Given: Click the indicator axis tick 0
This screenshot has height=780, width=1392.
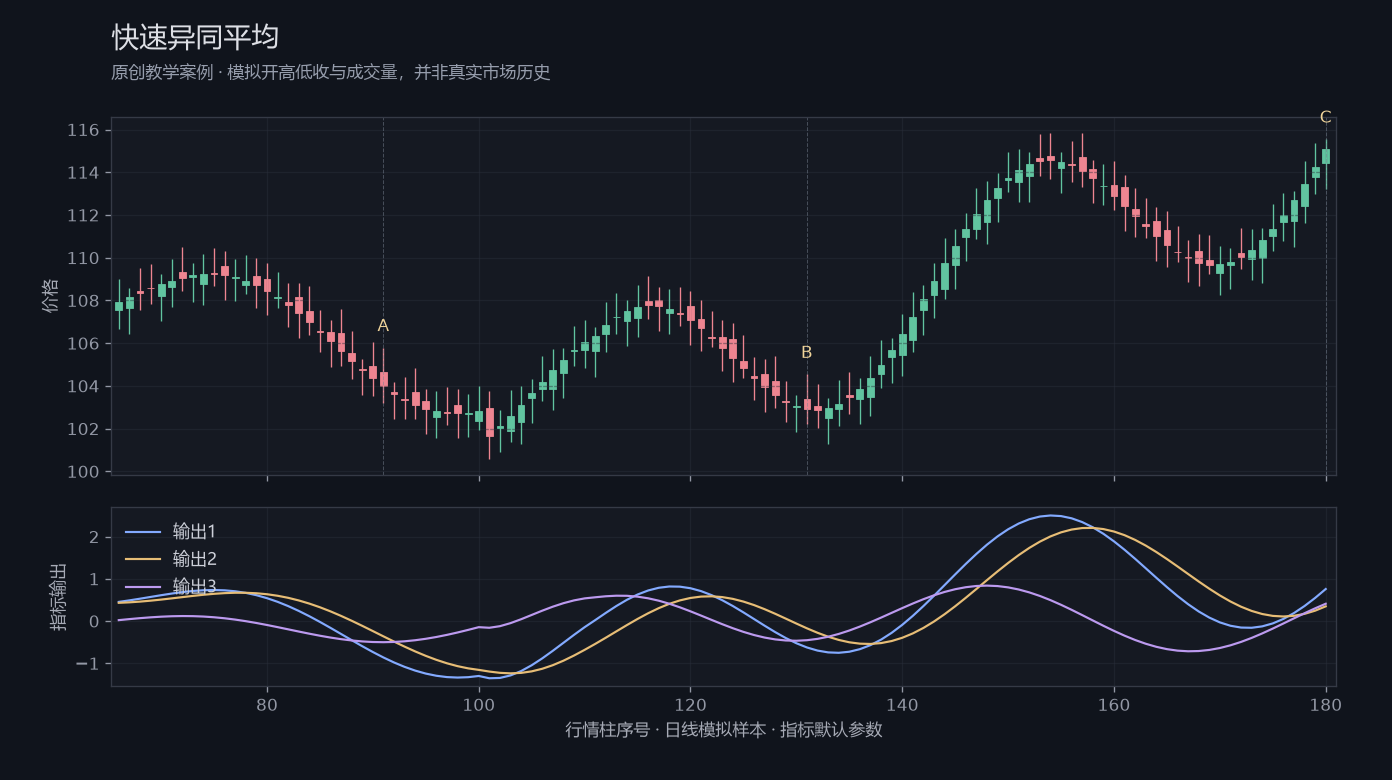Looking at the screenshot, I should click(x=93, y=622).
